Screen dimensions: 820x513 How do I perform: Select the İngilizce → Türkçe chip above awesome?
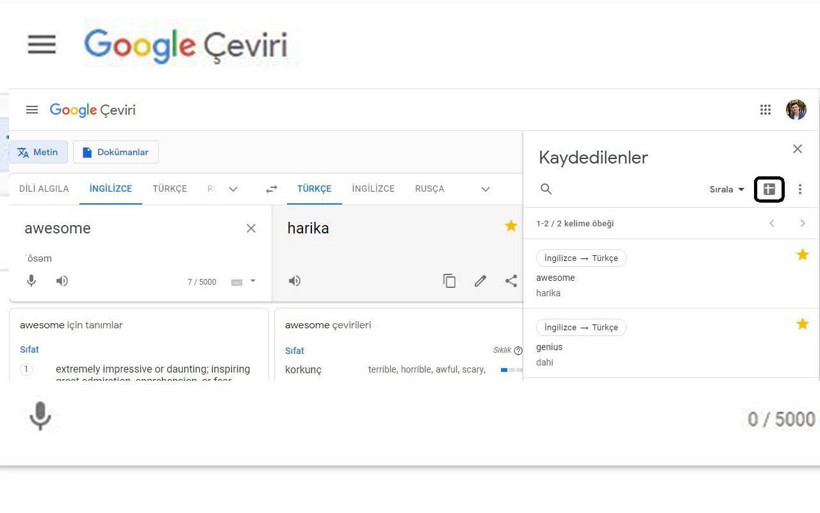click(x=581, y=258)
